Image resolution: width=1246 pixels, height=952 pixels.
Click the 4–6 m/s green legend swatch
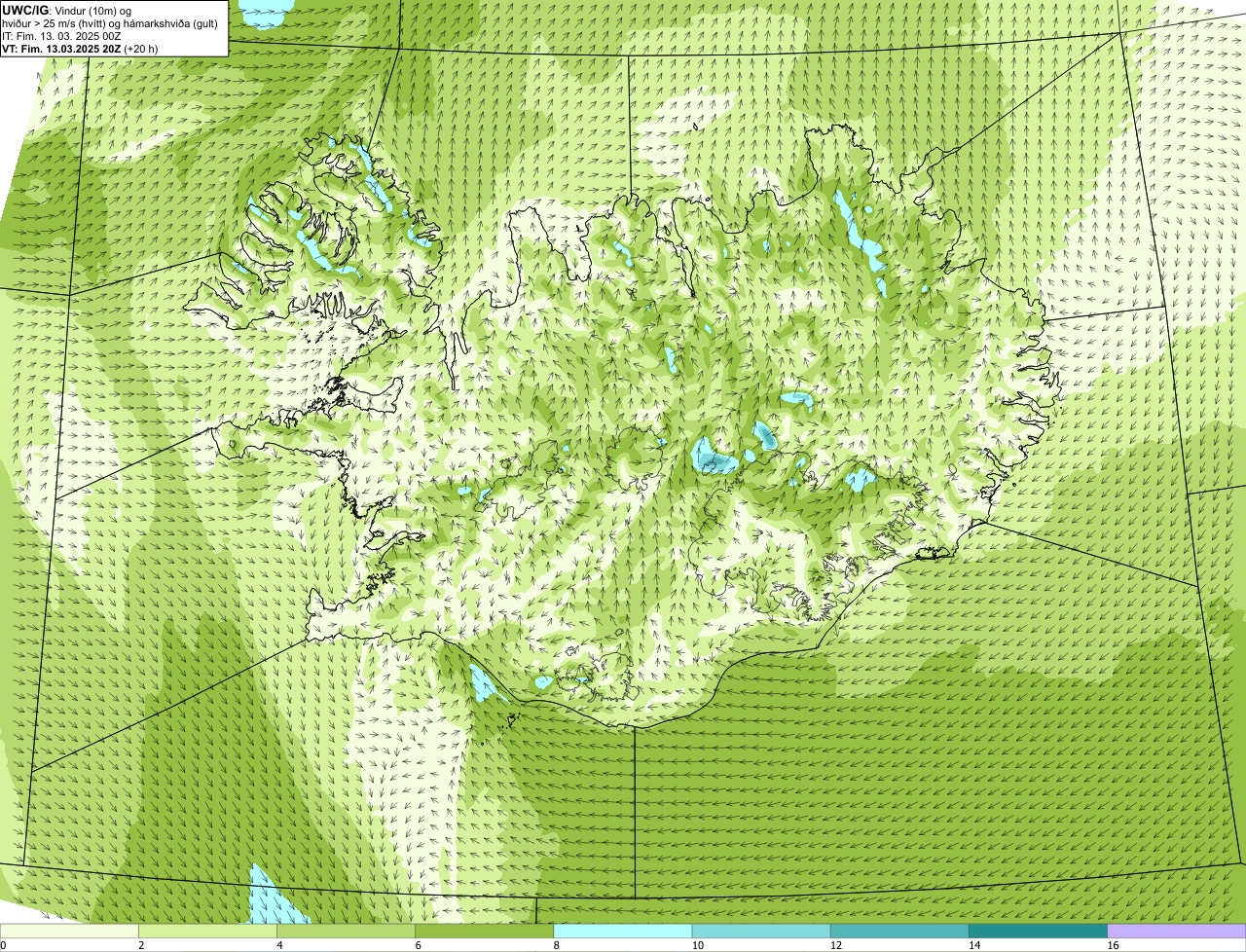(347, 931)
